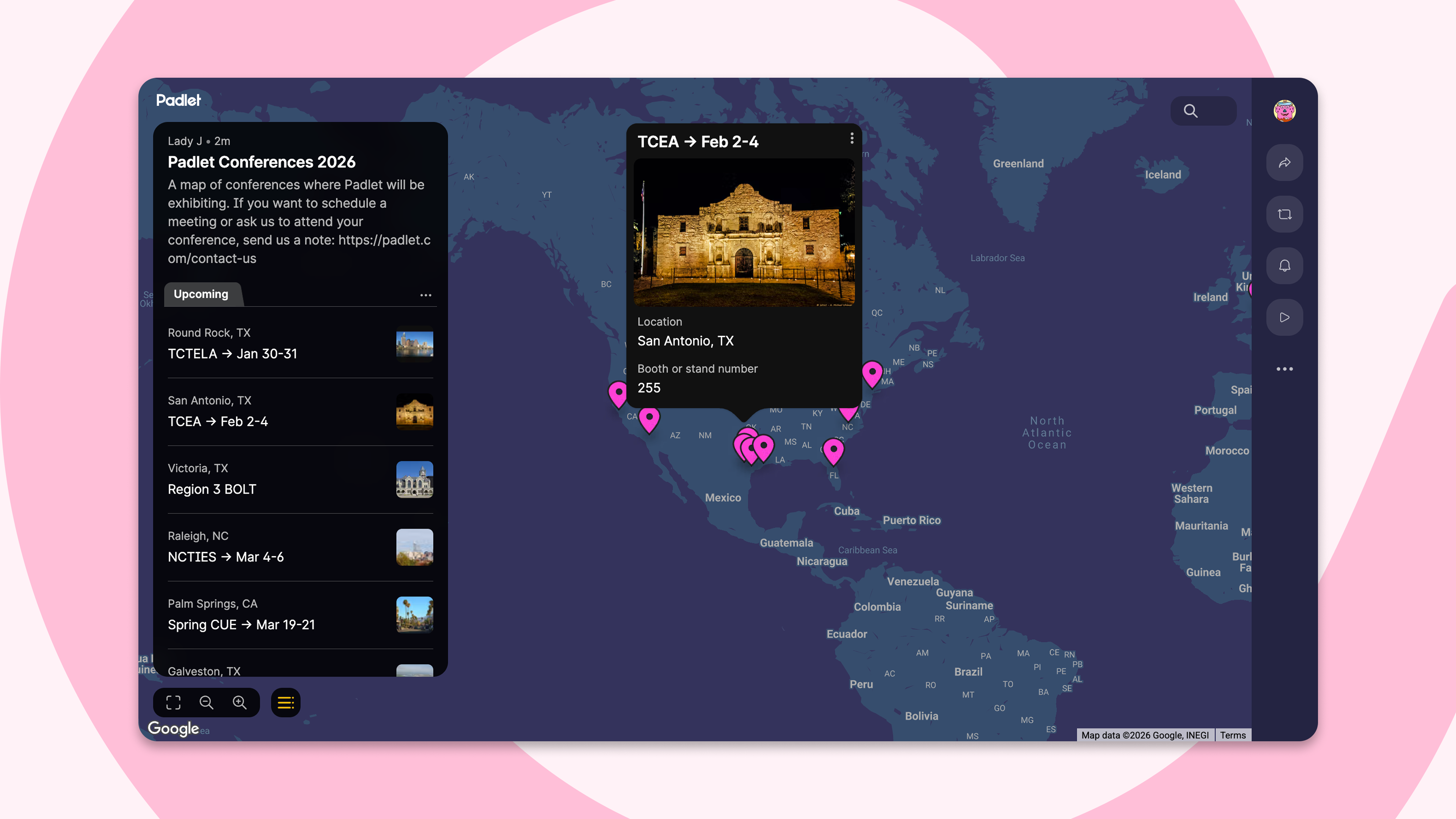Open the map Terms link
The height and width of the screenshot is (819, 1456).
coord(1232,735)
